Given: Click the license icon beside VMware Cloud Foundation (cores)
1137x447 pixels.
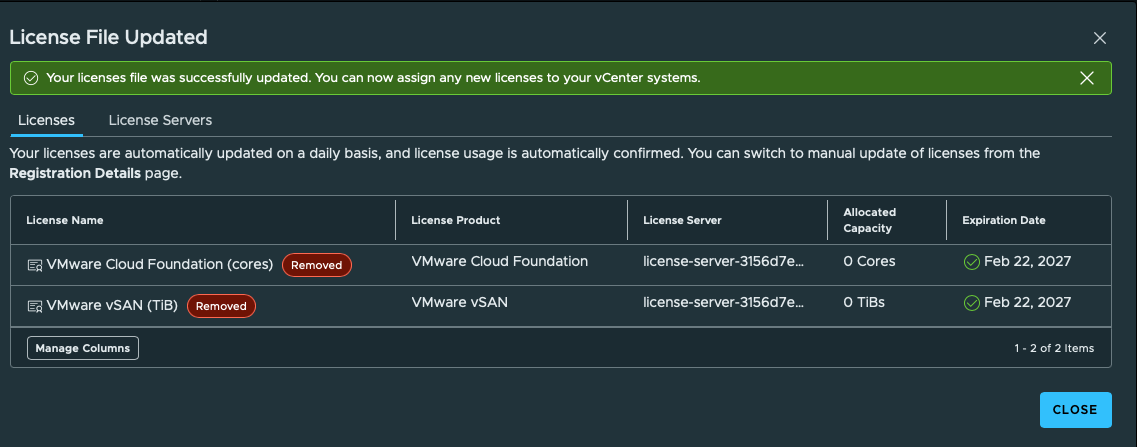Looking at the screenshot, I should pyautogui.click(x=35, y=265).
